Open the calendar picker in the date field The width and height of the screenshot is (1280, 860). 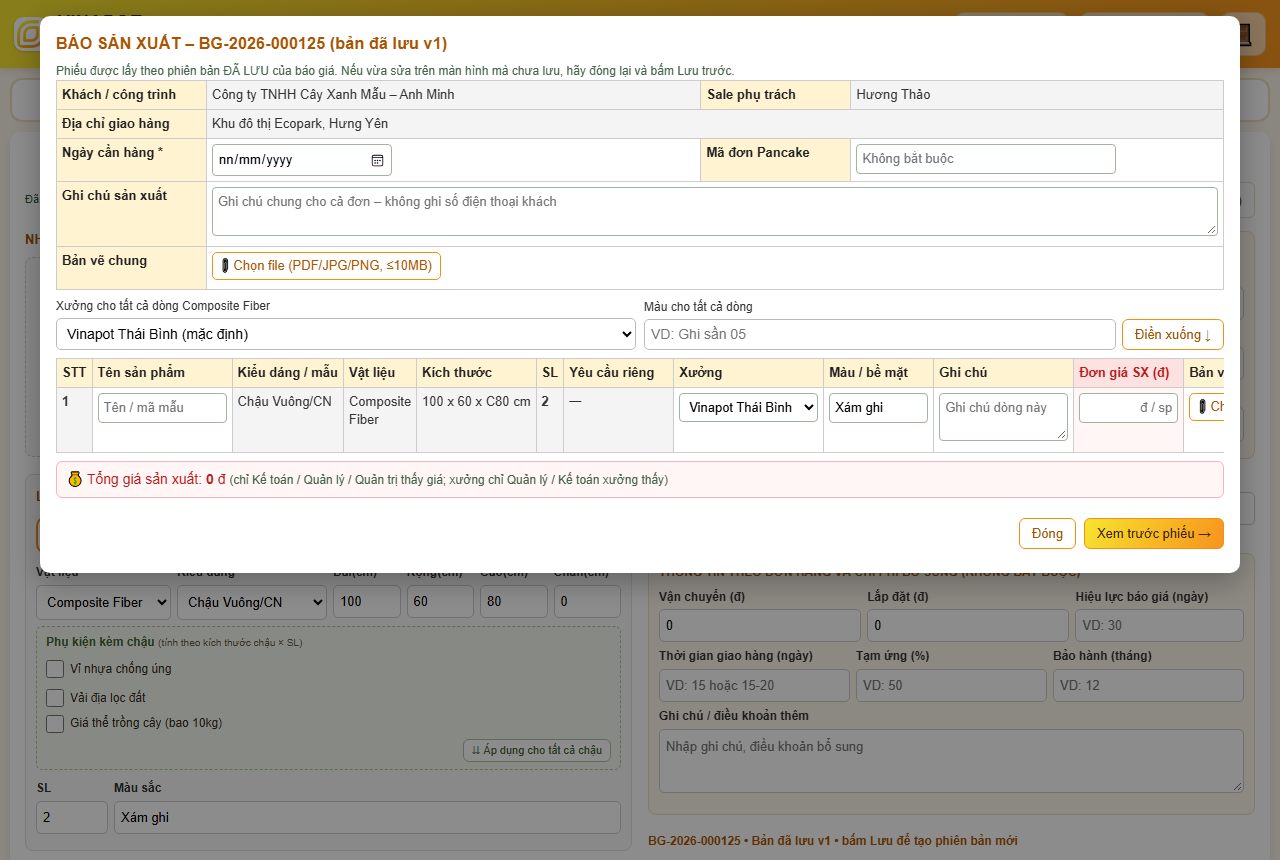point(377,160)
